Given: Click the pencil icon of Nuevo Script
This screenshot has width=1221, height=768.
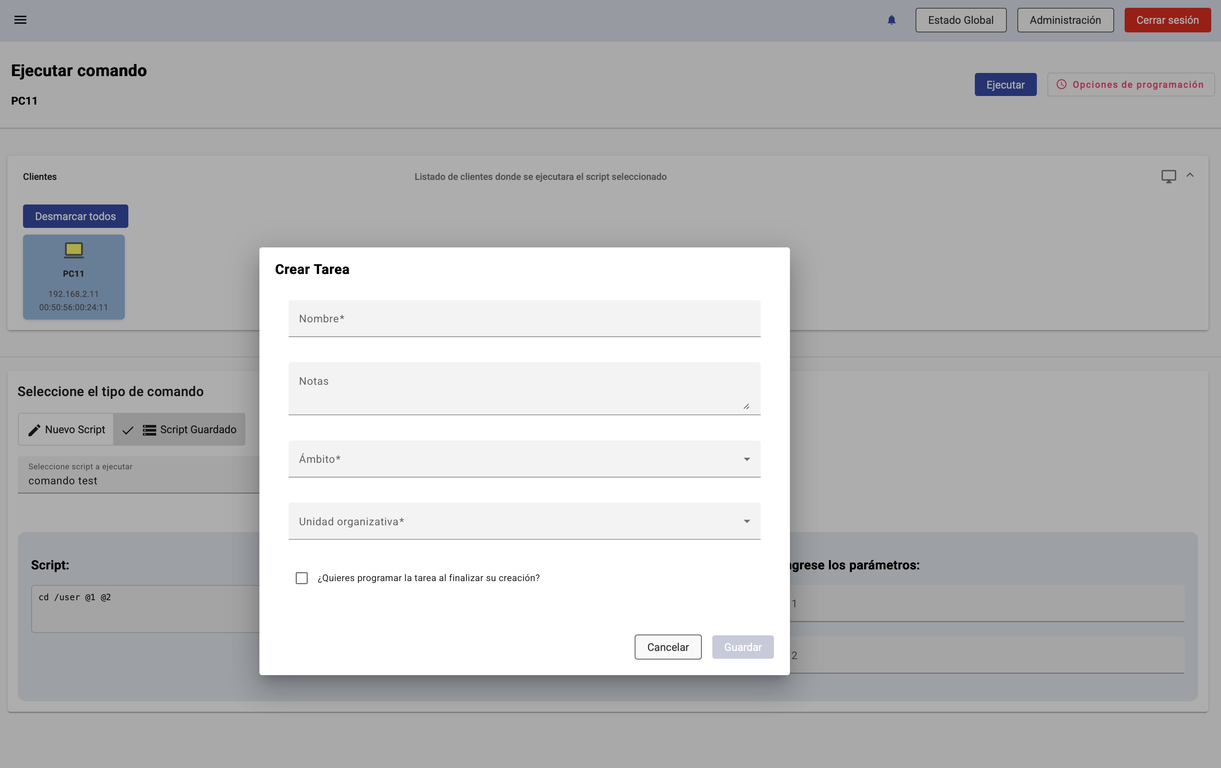Looking at the screenshot, I should click(x=34, y=430).
